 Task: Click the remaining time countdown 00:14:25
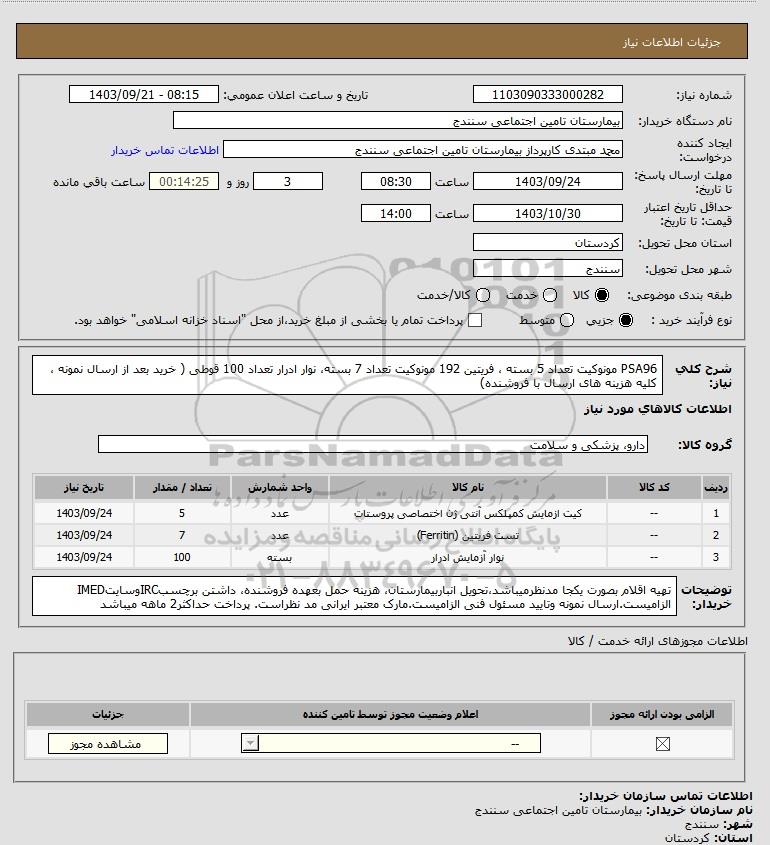[x=184, y=182]
